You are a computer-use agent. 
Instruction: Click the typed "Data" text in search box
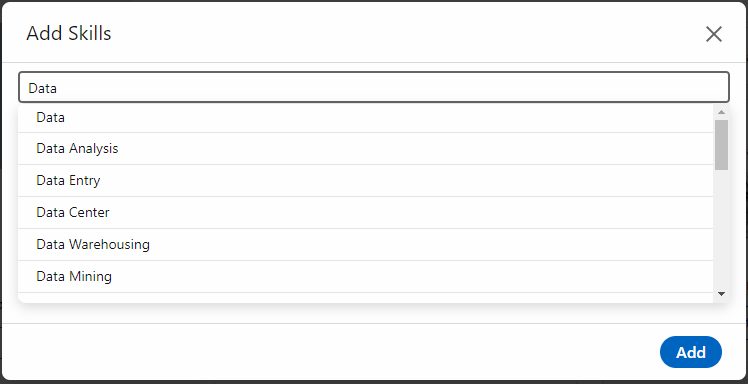pos(42,88)
